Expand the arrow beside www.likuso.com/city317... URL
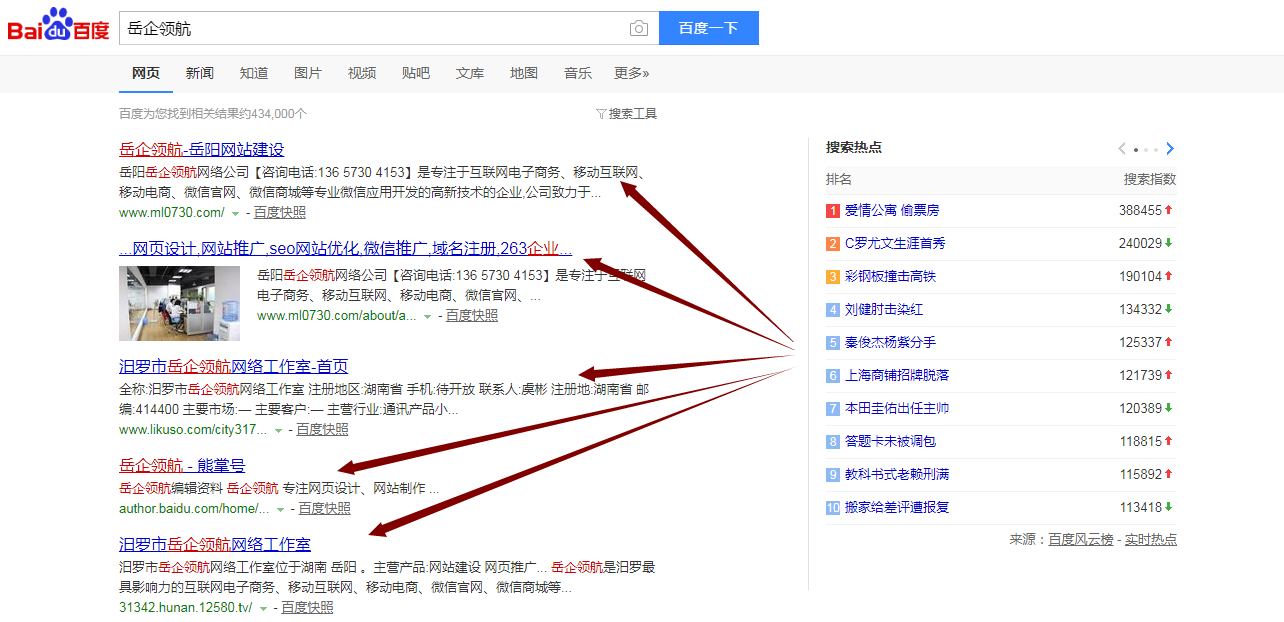 [x=279, y=430]
